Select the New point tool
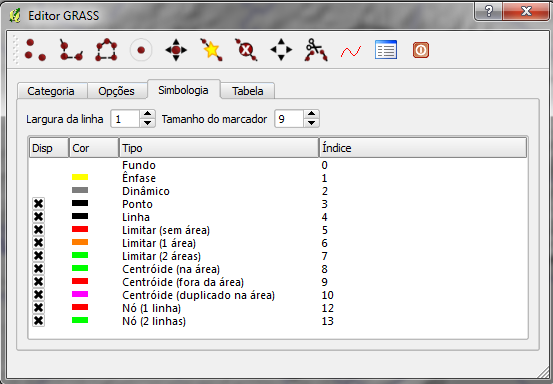This screenshot has width=553, height=384. tap(35, 50)
